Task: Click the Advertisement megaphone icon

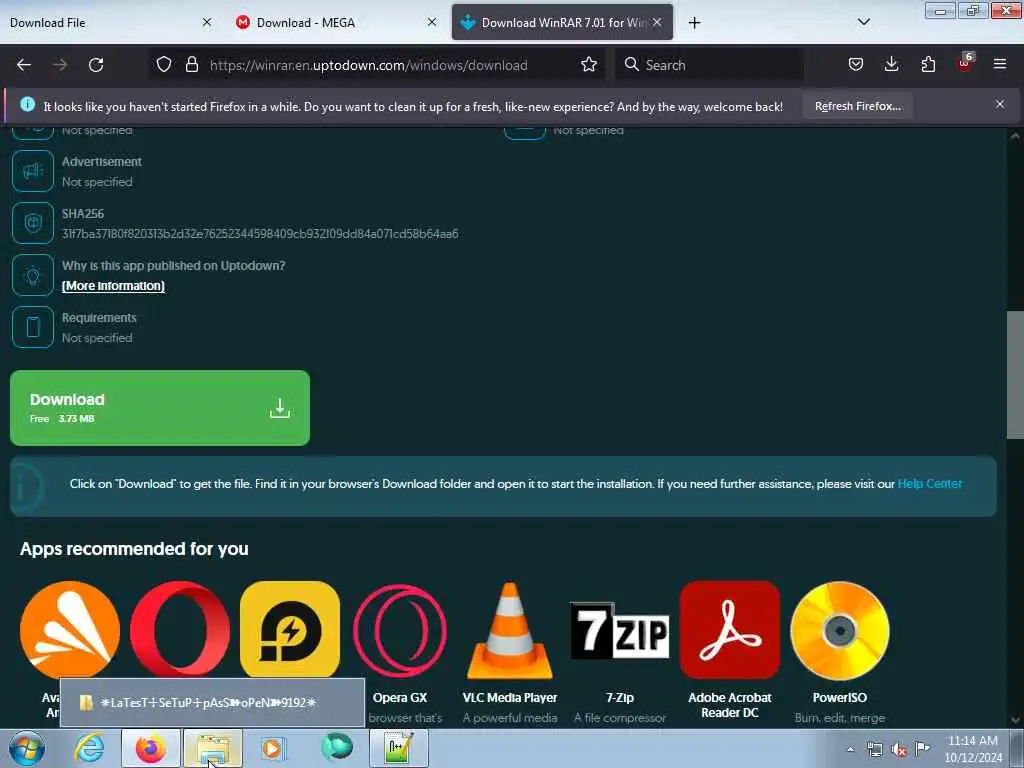Action: point(33,171)
